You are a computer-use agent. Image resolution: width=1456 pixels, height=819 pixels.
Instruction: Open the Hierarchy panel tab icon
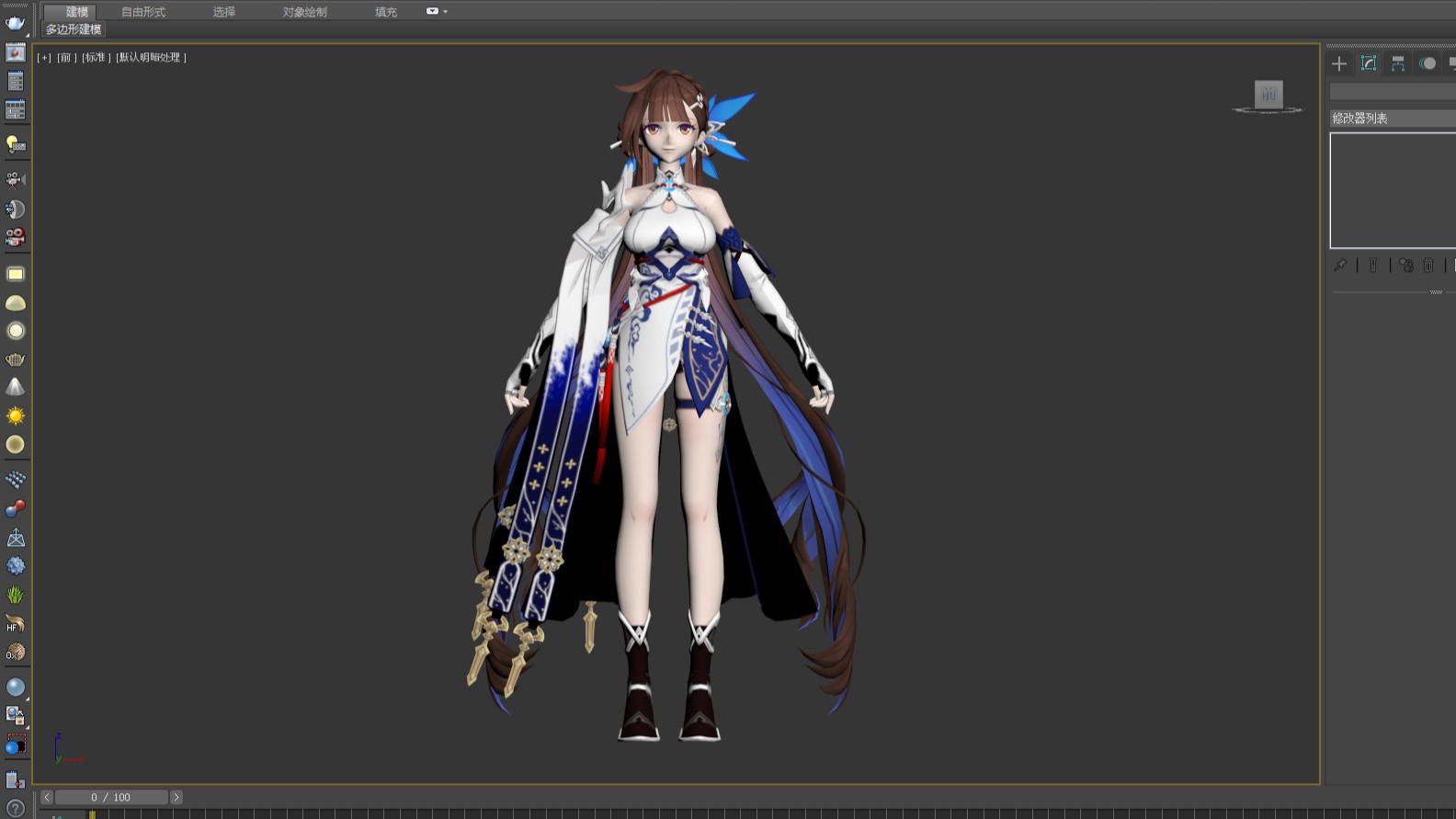(1398, 63)
